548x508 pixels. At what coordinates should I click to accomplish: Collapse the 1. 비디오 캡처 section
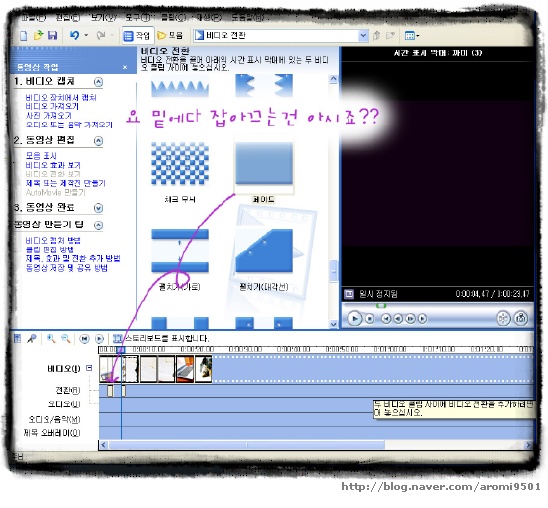point(99,82)
